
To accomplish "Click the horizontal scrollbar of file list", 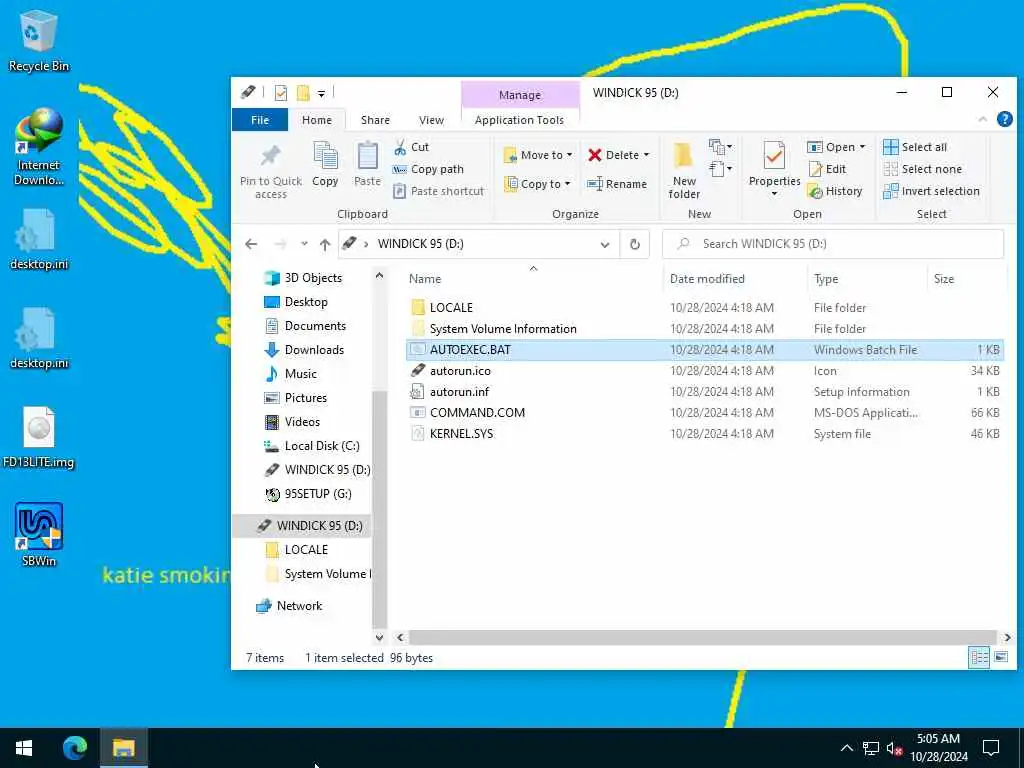I will click(x=703, y=637).
